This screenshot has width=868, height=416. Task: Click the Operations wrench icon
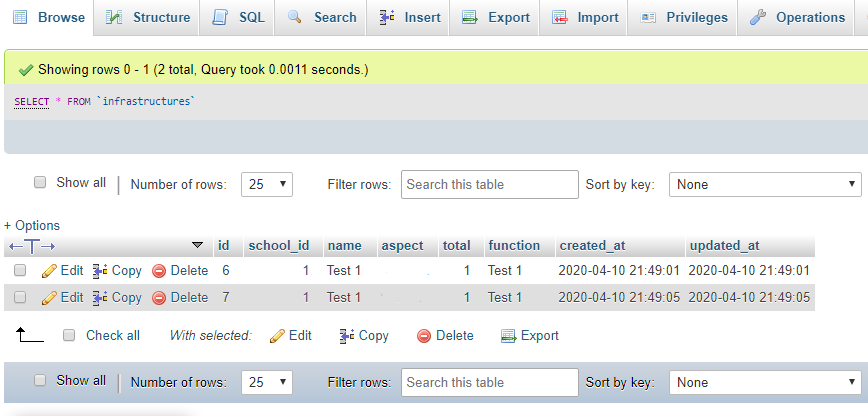click(757, 18)
